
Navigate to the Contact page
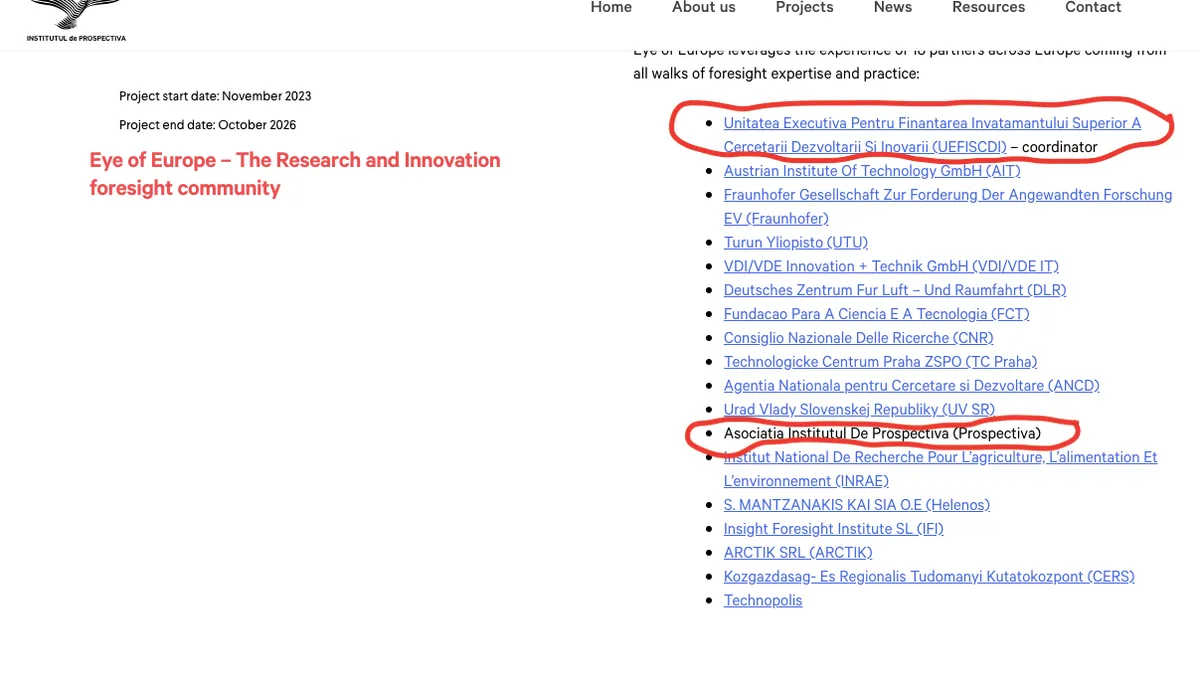pos(1093,8)
